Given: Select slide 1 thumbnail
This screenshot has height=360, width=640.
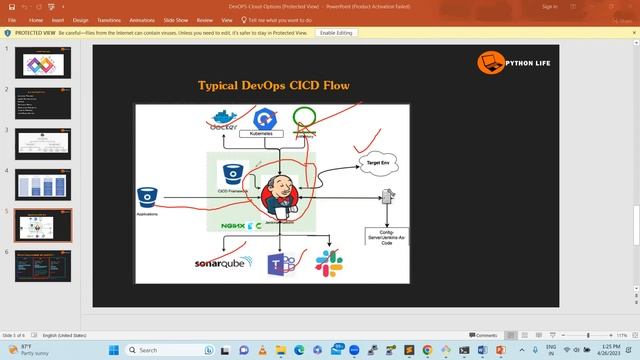Looking at the screenshot, I should coord(43,63).
